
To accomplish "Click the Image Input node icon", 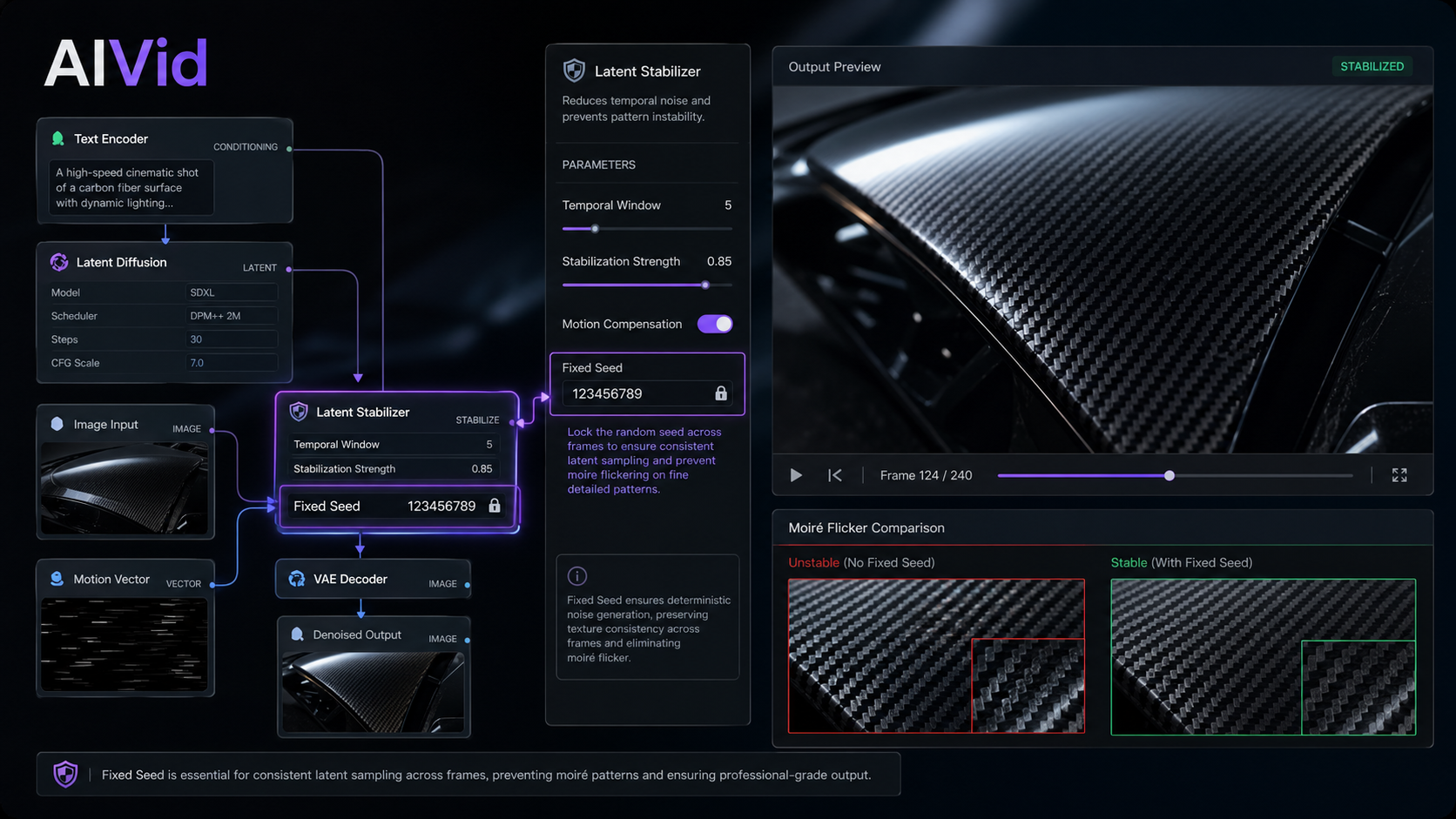I will pyautogui.click(x=57, y=424).
